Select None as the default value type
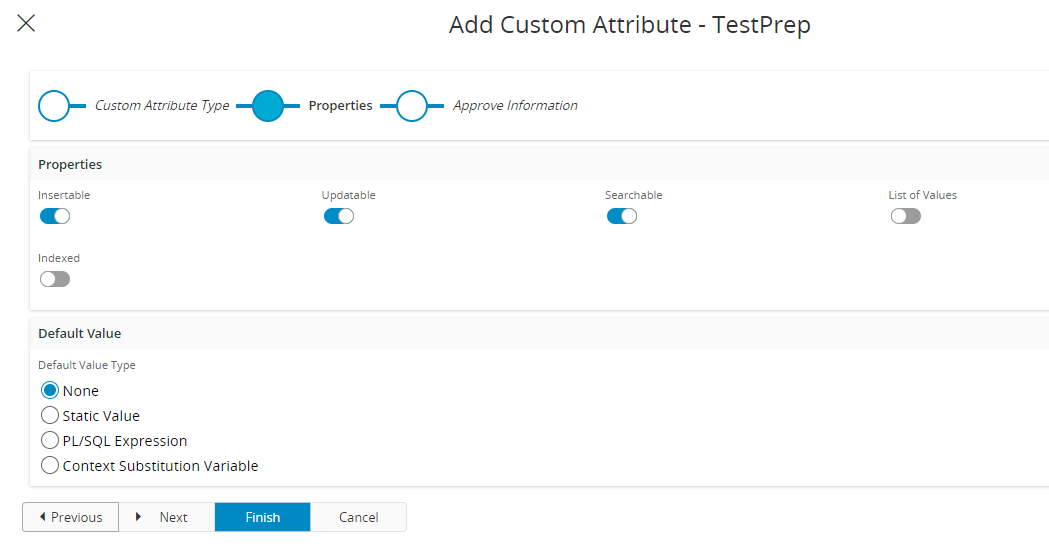The width and height of the screenshot is (1049, 557). (x=50, y=391)
